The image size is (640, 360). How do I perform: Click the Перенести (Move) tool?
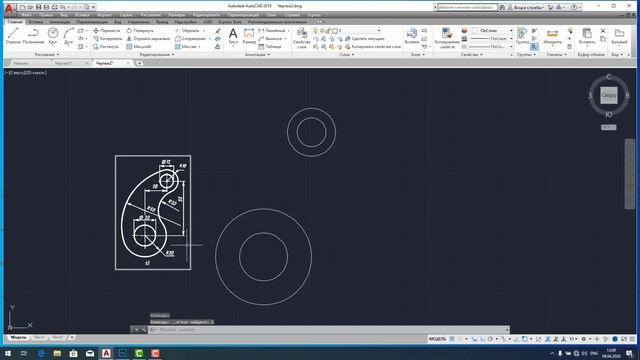[107, 31]
